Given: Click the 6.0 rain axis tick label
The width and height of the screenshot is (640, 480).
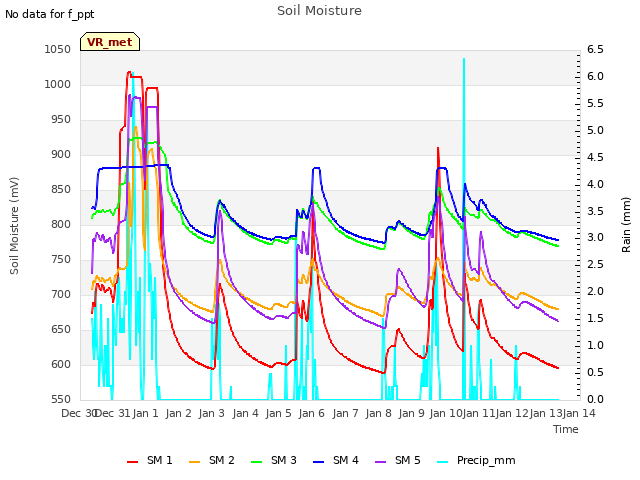Looking at the screenshot, I should [x=595, y=76].
